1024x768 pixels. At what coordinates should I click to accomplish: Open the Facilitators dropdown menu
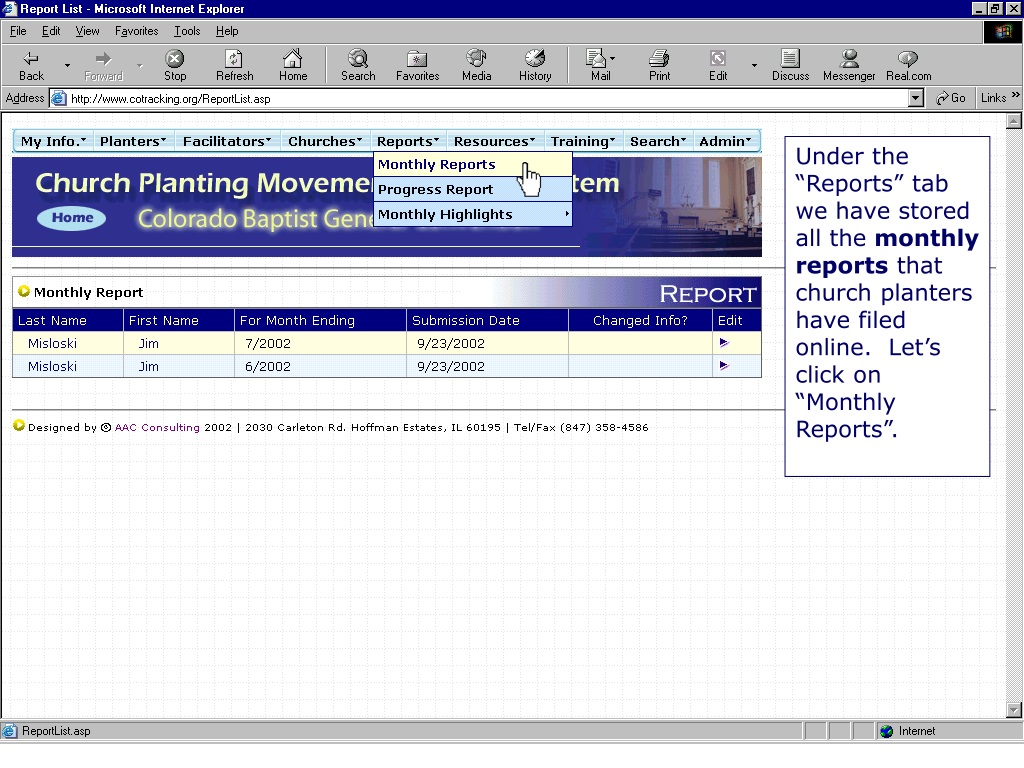[x=227, y=141]
